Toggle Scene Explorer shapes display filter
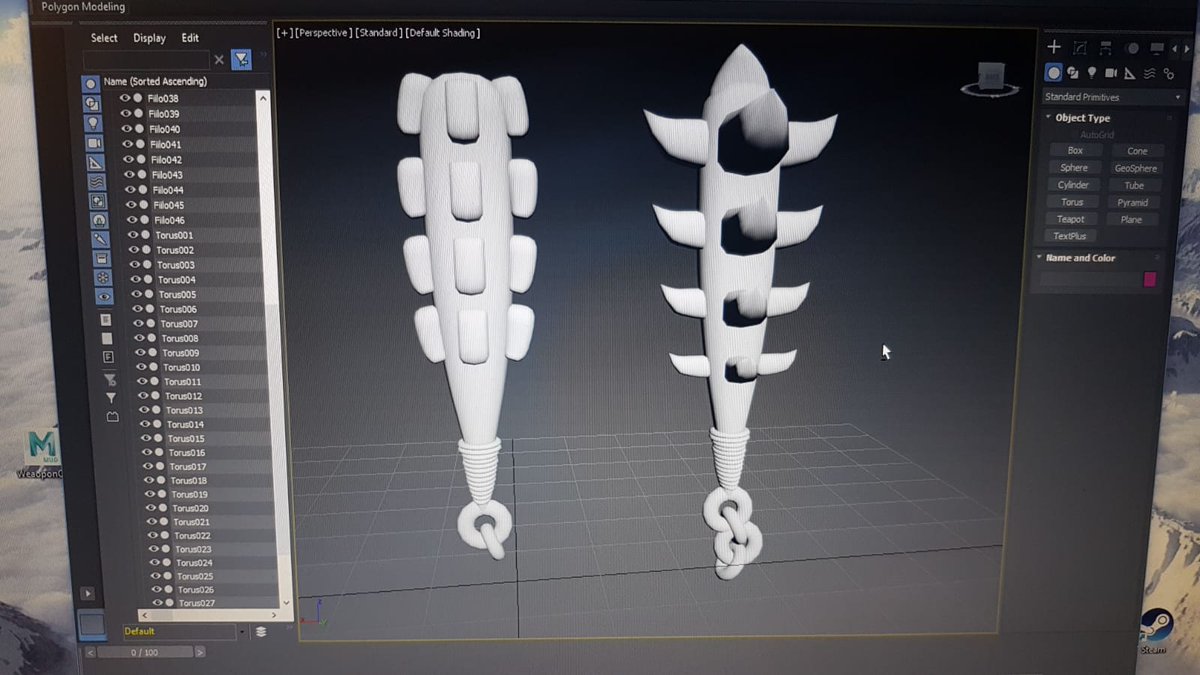Viewport: 1200px width, 675px height. tap(92, 103)
